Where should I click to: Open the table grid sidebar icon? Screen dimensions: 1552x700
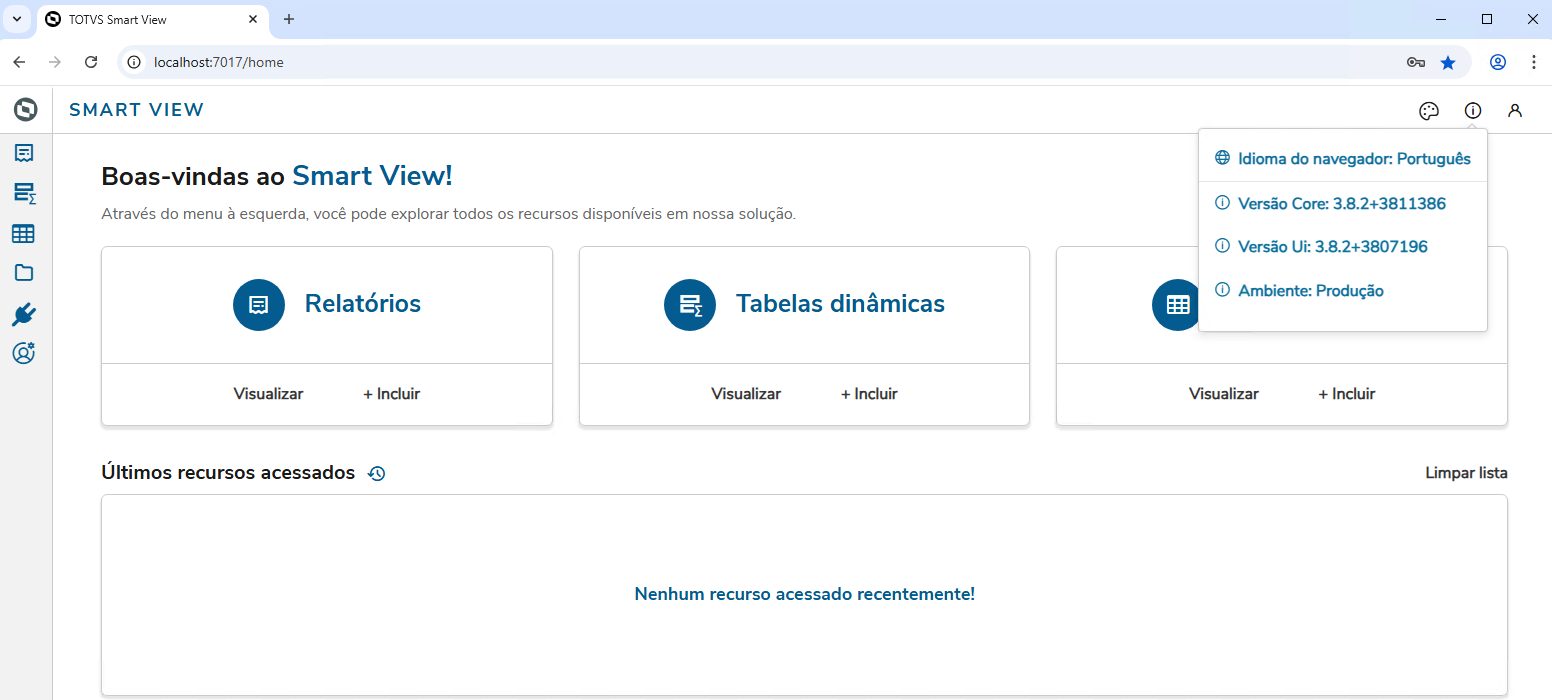tap(23, 233)
